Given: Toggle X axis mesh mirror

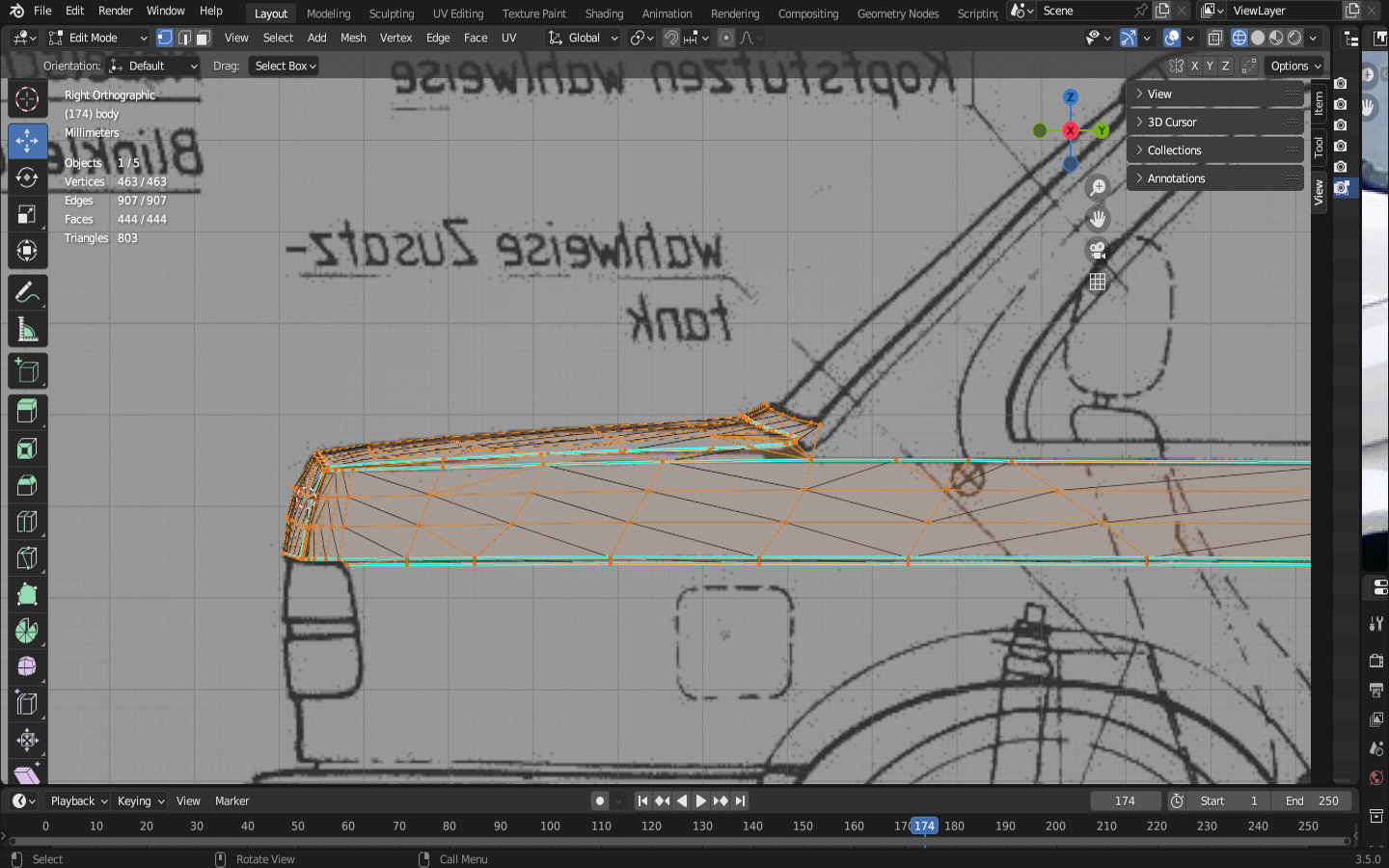Looking at the screenshot, I should pos(1194,66).
